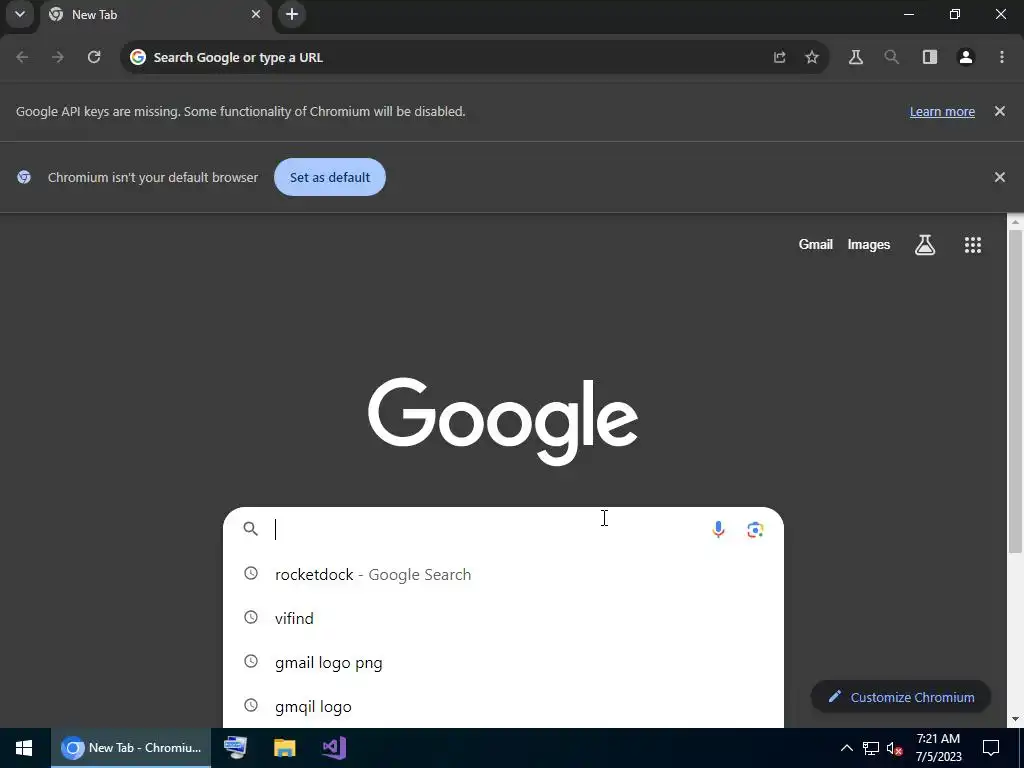Click the scrollbar up arrow

[x=1015, y=222]
